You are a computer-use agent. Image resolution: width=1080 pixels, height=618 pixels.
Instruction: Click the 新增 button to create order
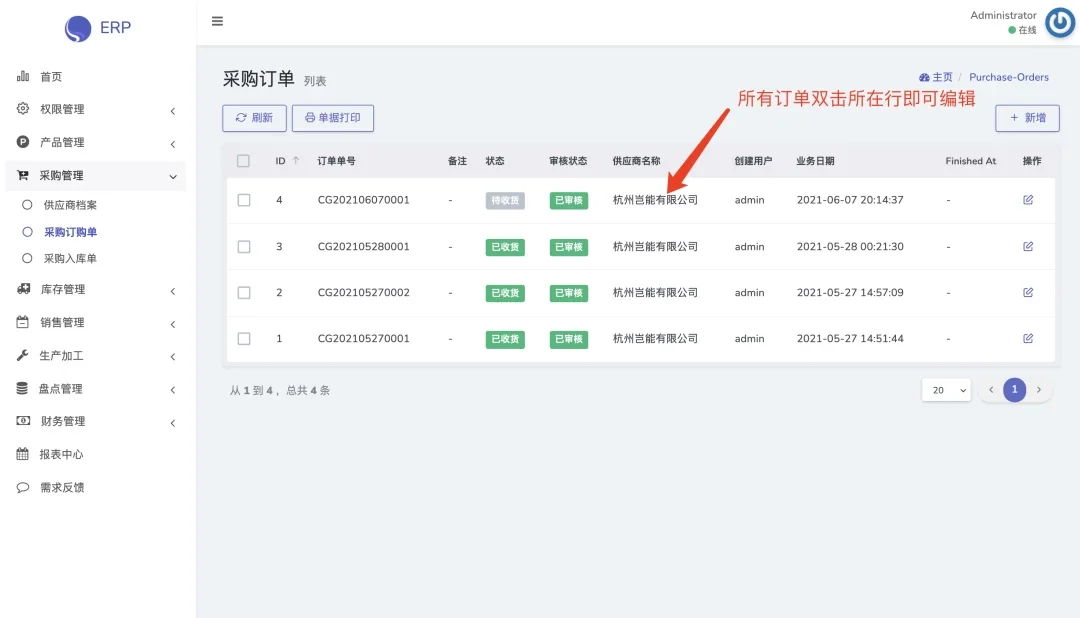tap(1028, 117)
